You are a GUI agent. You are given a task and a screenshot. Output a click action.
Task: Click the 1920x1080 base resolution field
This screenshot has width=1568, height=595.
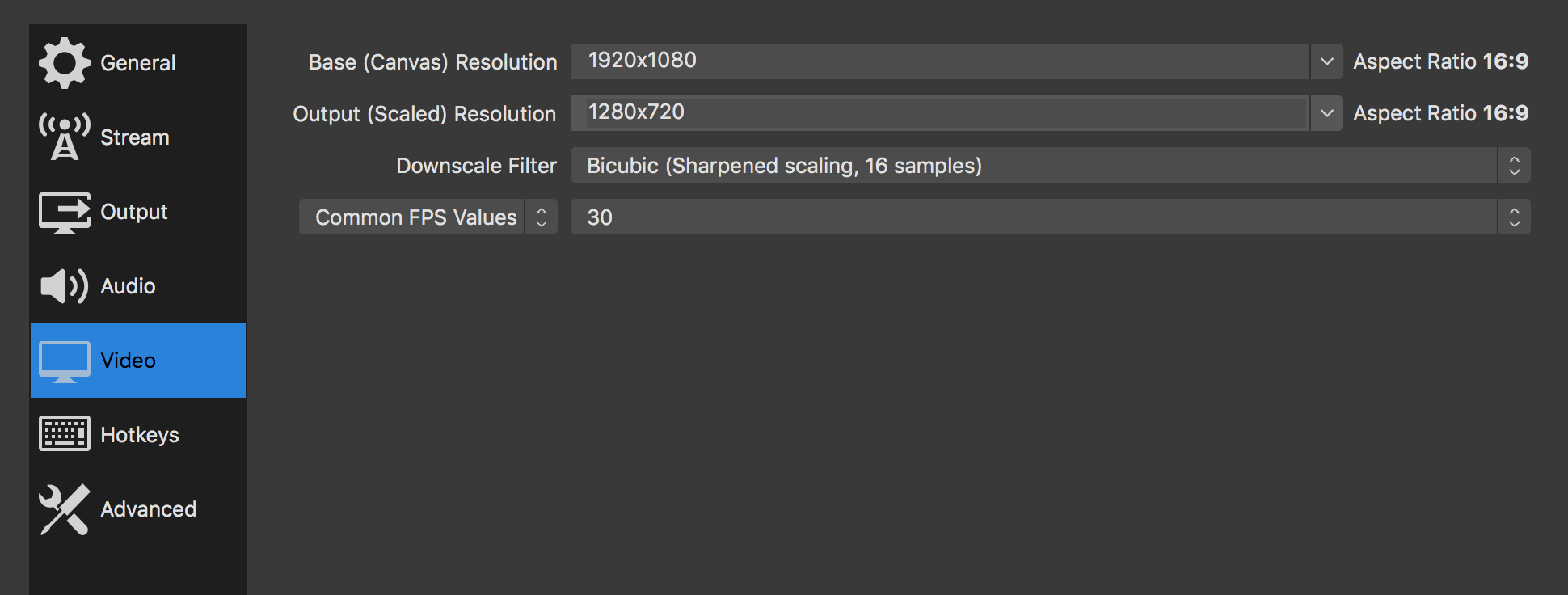940,61
